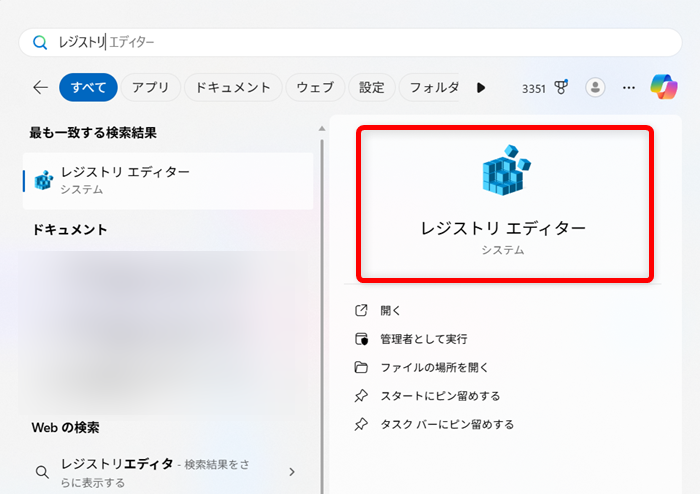
Task: Show more filters with the right arrow
Action: pyautogui.click(x=481, y=87)
